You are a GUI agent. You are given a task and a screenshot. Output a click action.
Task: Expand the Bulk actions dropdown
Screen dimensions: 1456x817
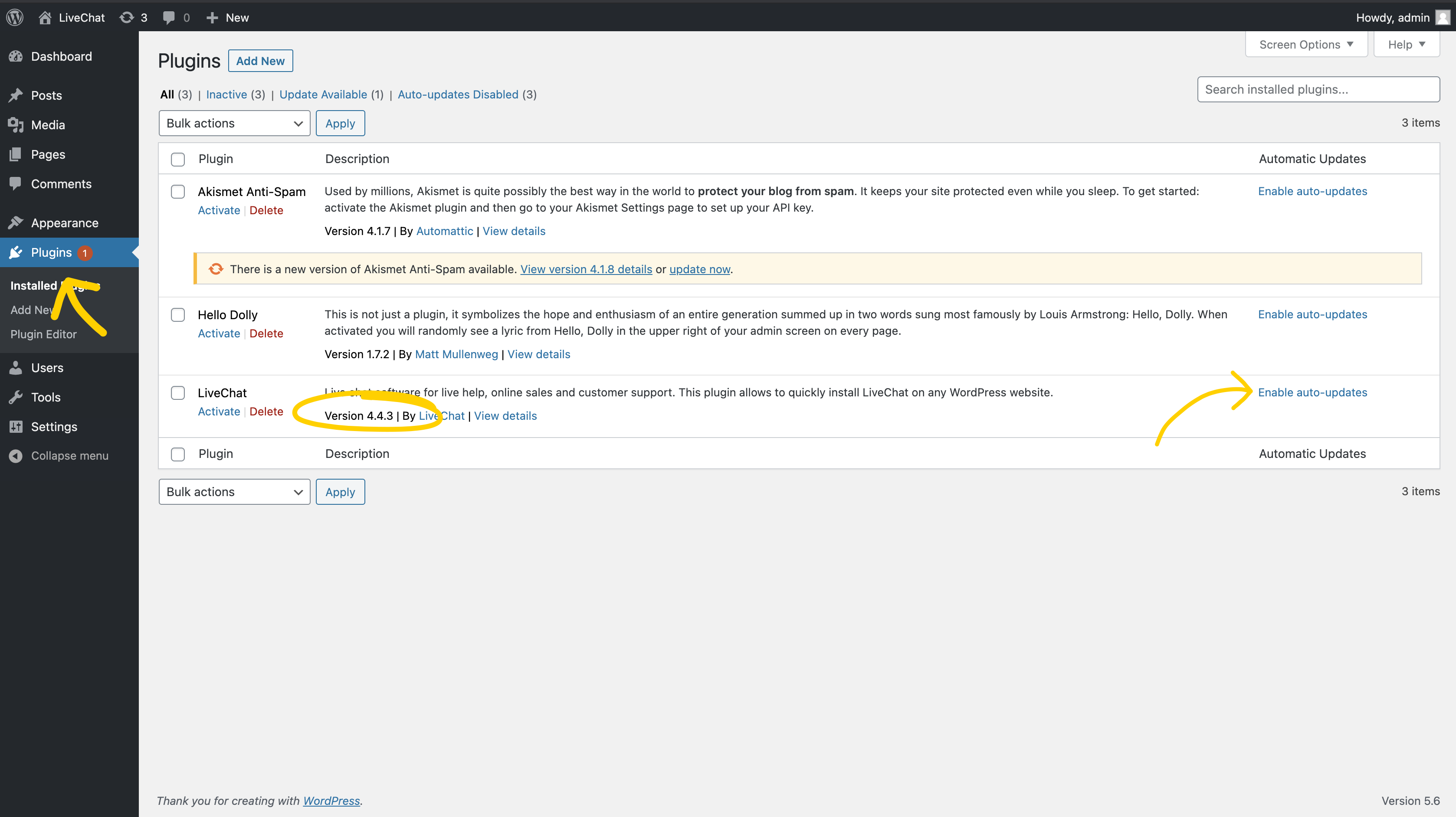233,123
